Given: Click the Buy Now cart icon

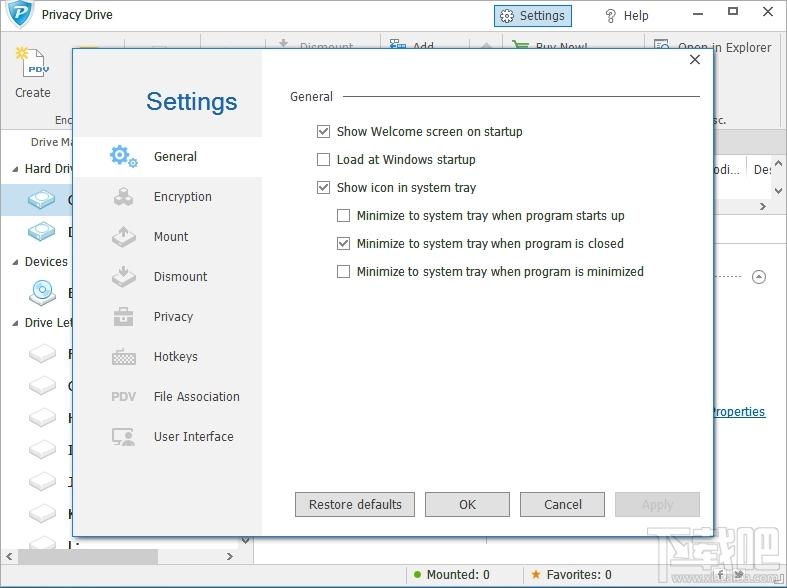Looking at the screenshot, I should point(520,46).
